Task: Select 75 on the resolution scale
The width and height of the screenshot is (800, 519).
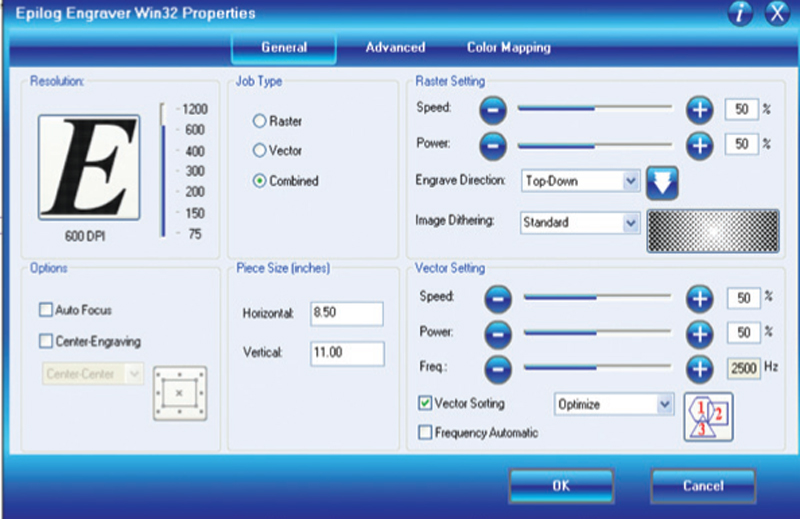Action: pyautogui.click(x=194, y=234)
